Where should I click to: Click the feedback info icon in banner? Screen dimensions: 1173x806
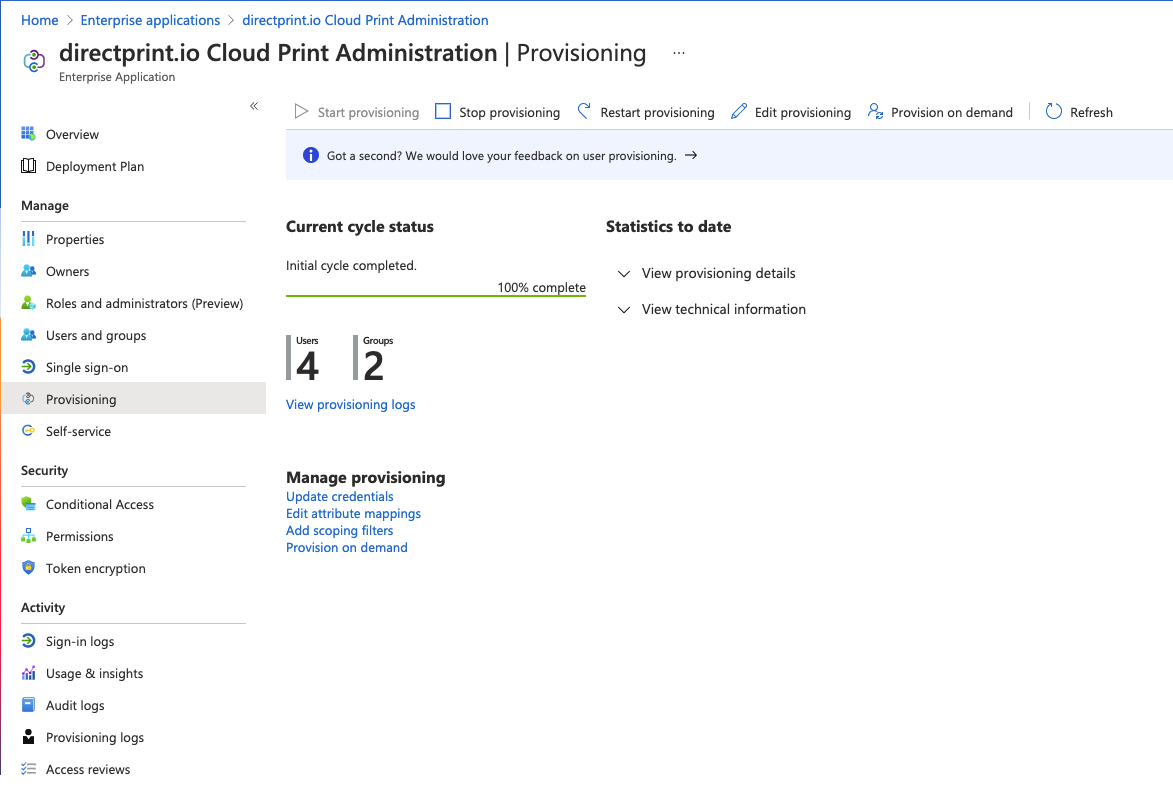310,156
